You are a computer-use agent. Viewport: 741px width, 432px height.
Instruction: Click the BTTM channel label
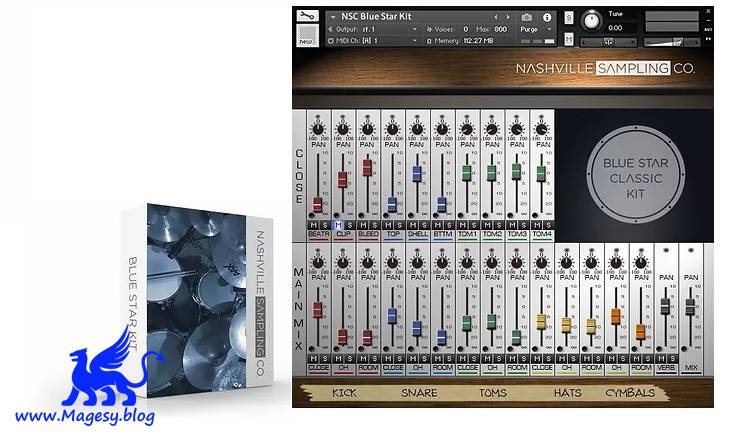[x=443, y=234]
